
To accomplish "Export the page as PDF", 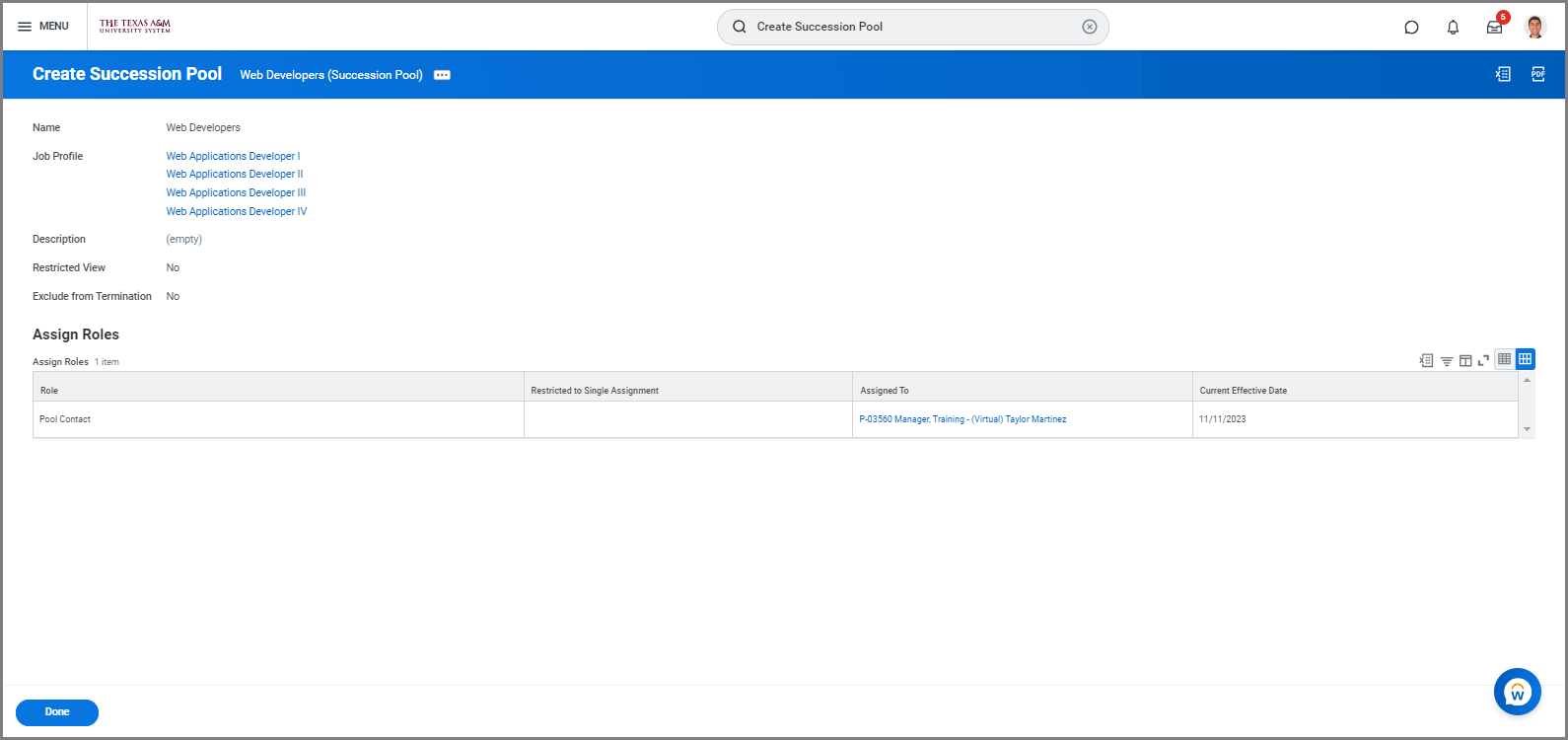I will coord(1537,74).
